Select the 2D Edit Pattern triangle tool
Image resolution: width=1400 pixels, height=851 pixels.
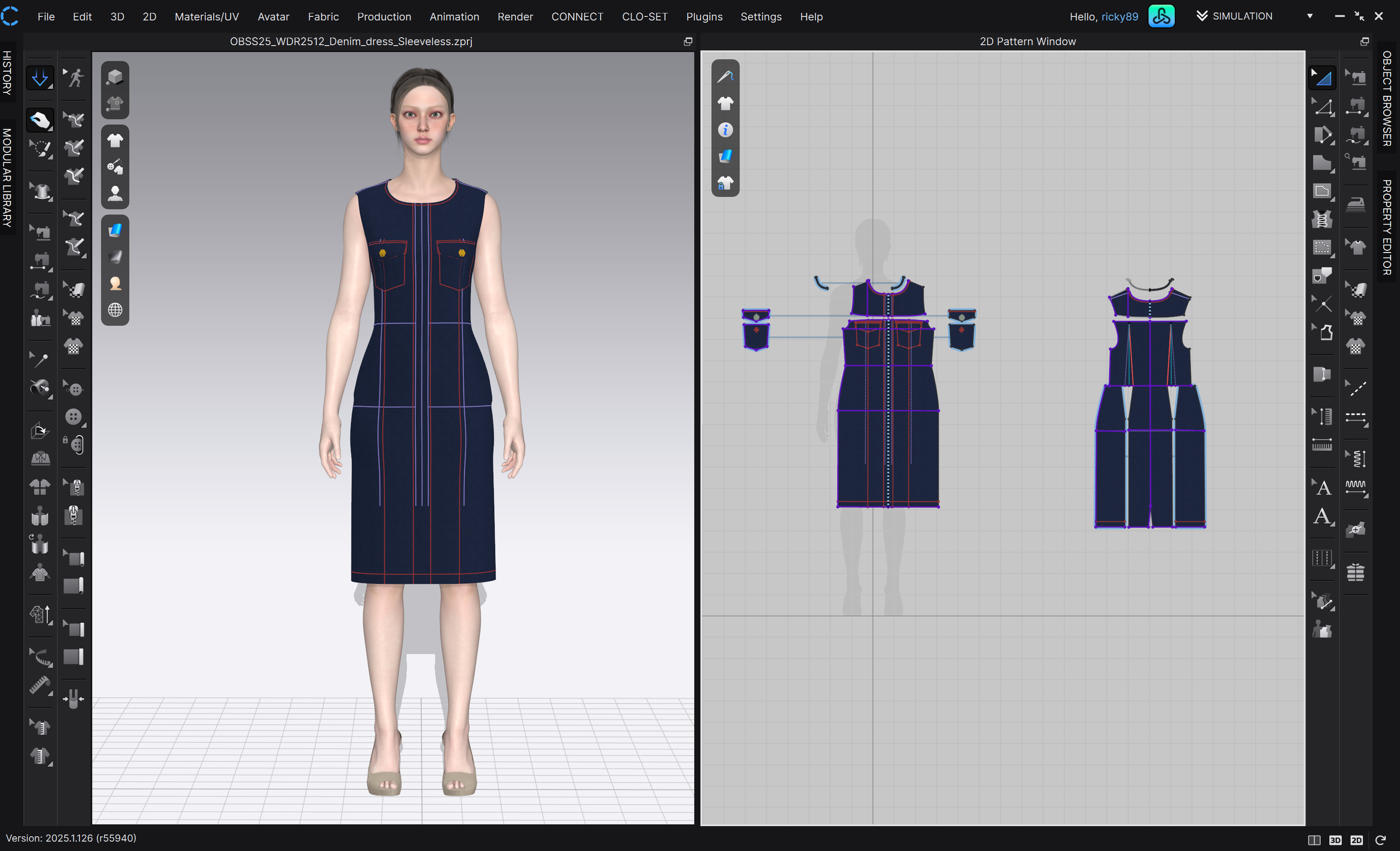pyautogui.click(x=1322, y=78)
